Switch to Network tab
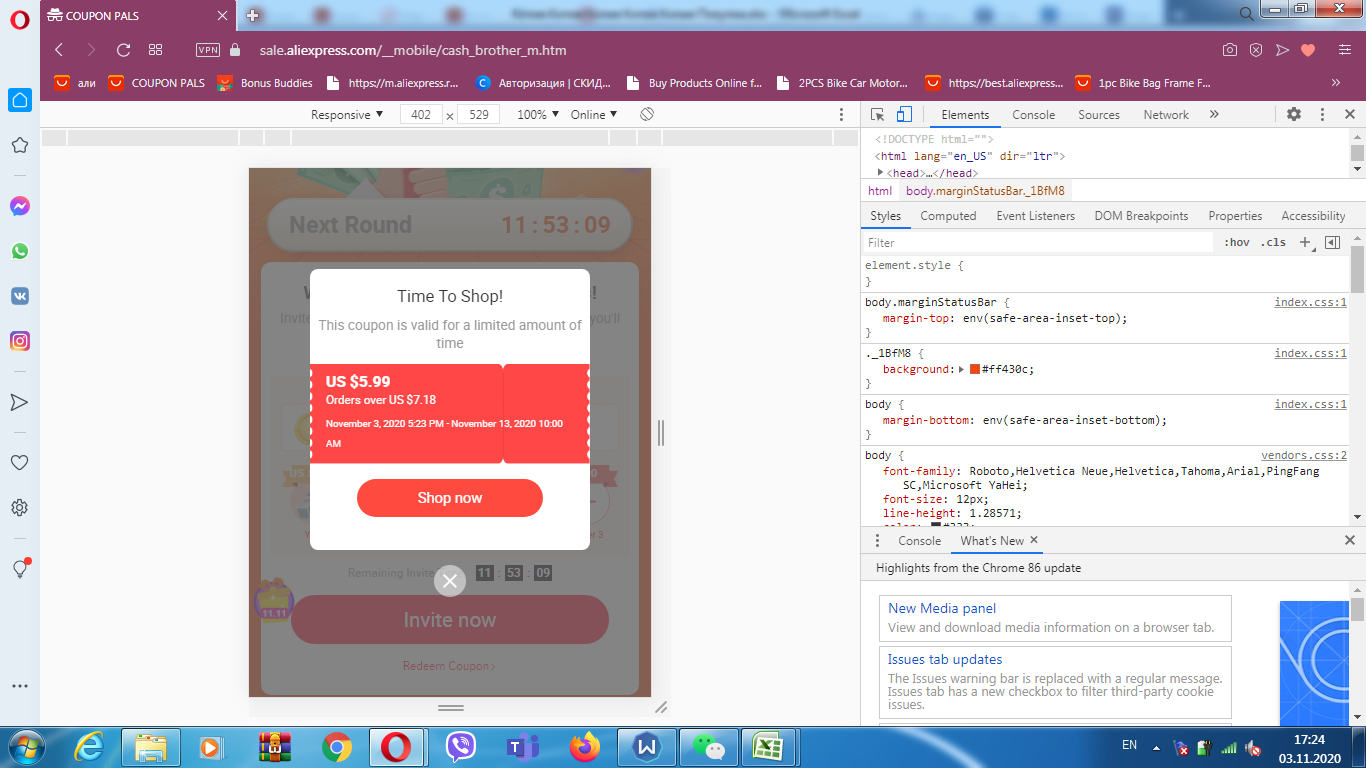The height and width of the screenshot is (768, 1366). [x=1166, y=115]
